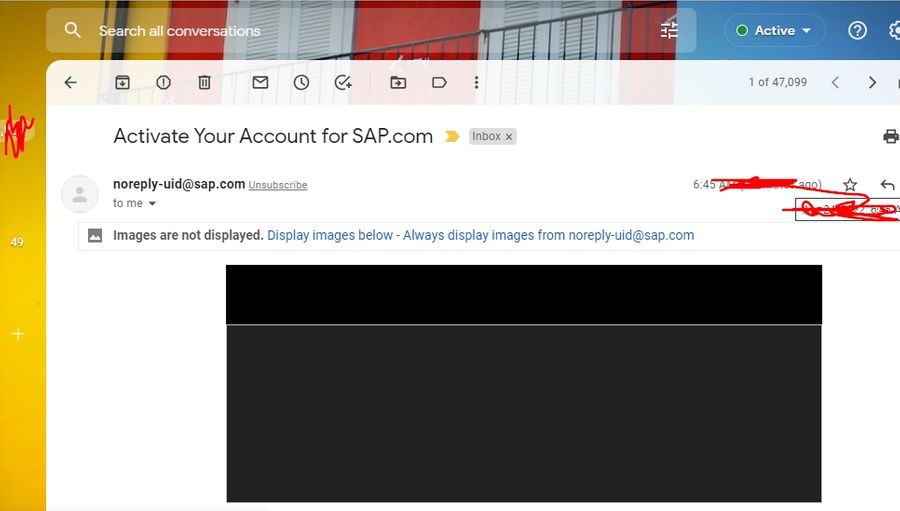Click the 1 of 47,099 counter
Screen dimensions: 900x511
pos(777,82)
